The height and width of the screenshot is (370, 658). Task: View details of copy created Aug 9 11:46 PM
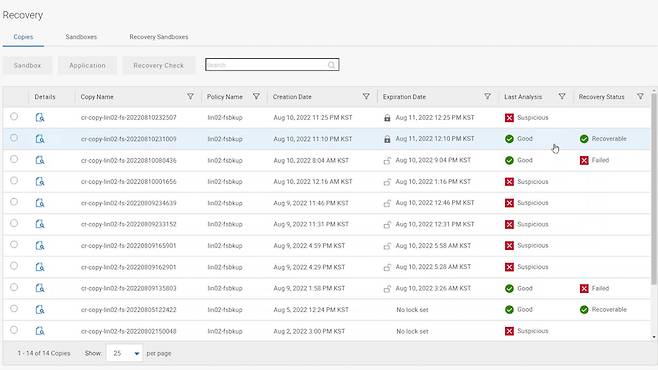40,203
